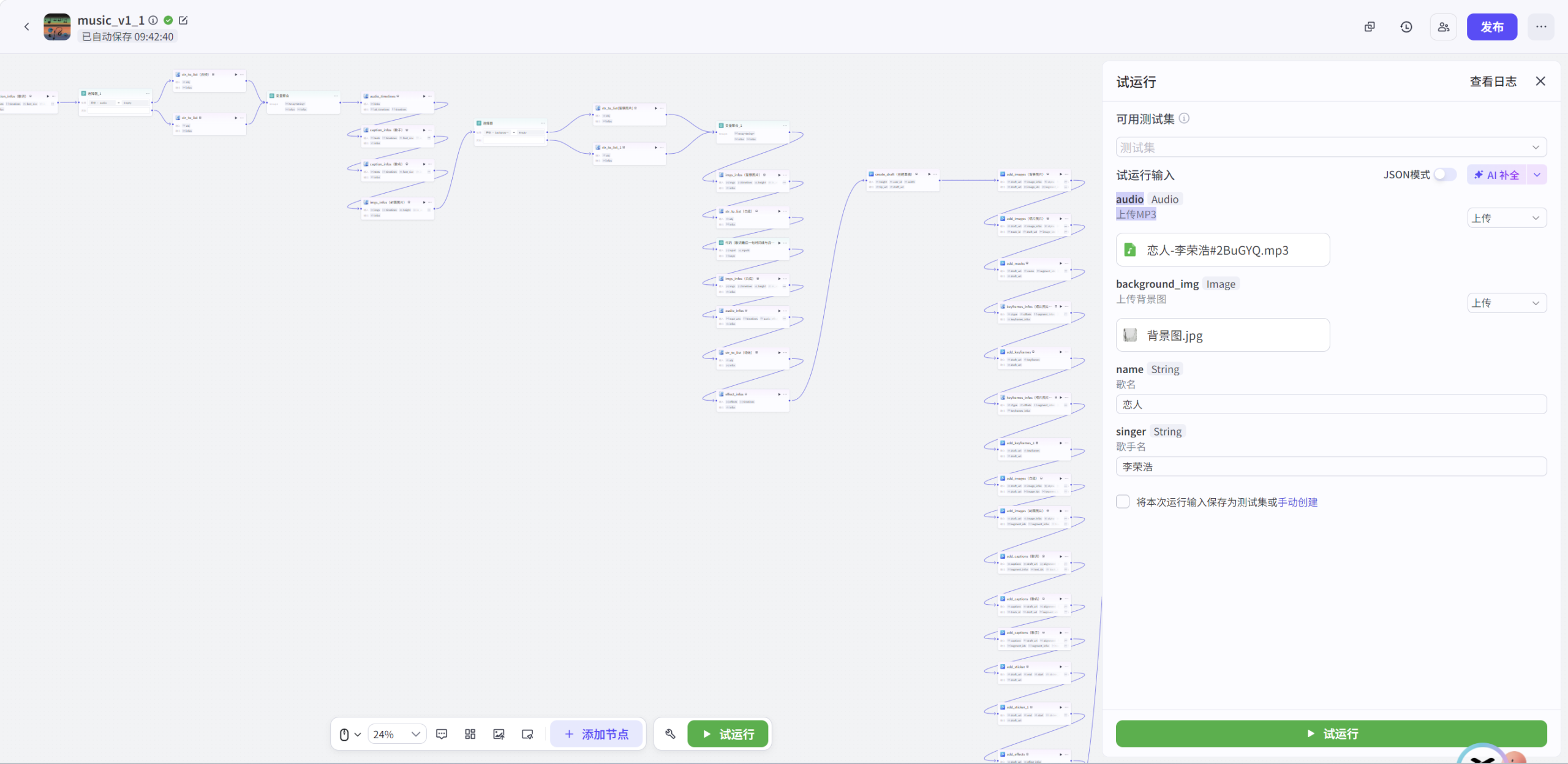Viewport: 1568px width, 764px height.
Task: Expand the audio 上传 dropdown
Action: pyautogui.click(x=1507, y=218)
